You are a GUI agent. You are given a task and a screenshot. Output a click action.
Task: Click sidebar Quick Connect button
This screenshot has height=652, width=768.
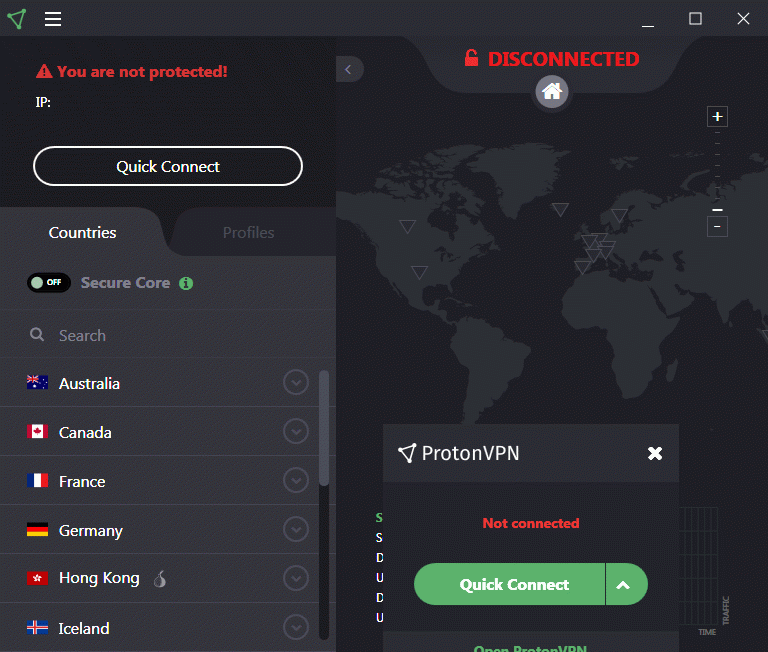(x=168, y=166)
